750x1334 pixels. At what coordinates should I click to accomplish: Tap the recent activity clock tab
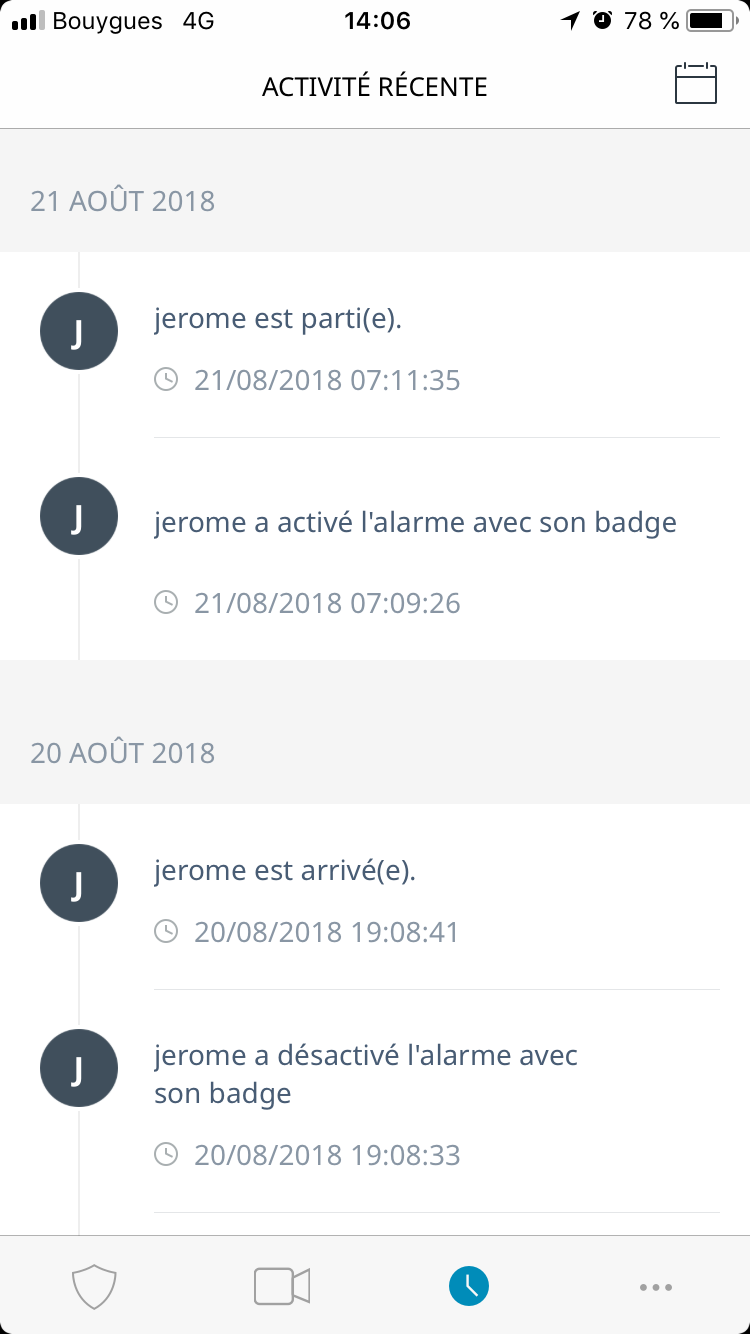(469, 1286)
